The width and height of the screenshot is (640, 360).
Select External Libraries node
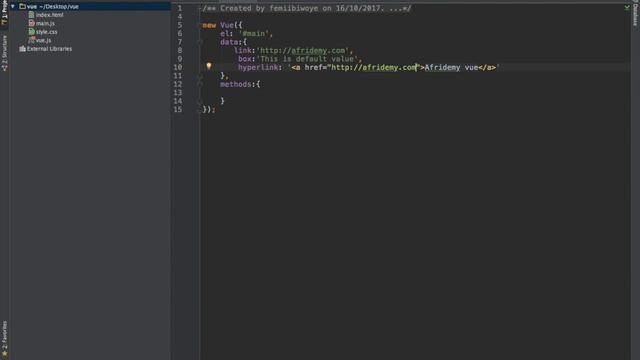click(x=49, y=49)
